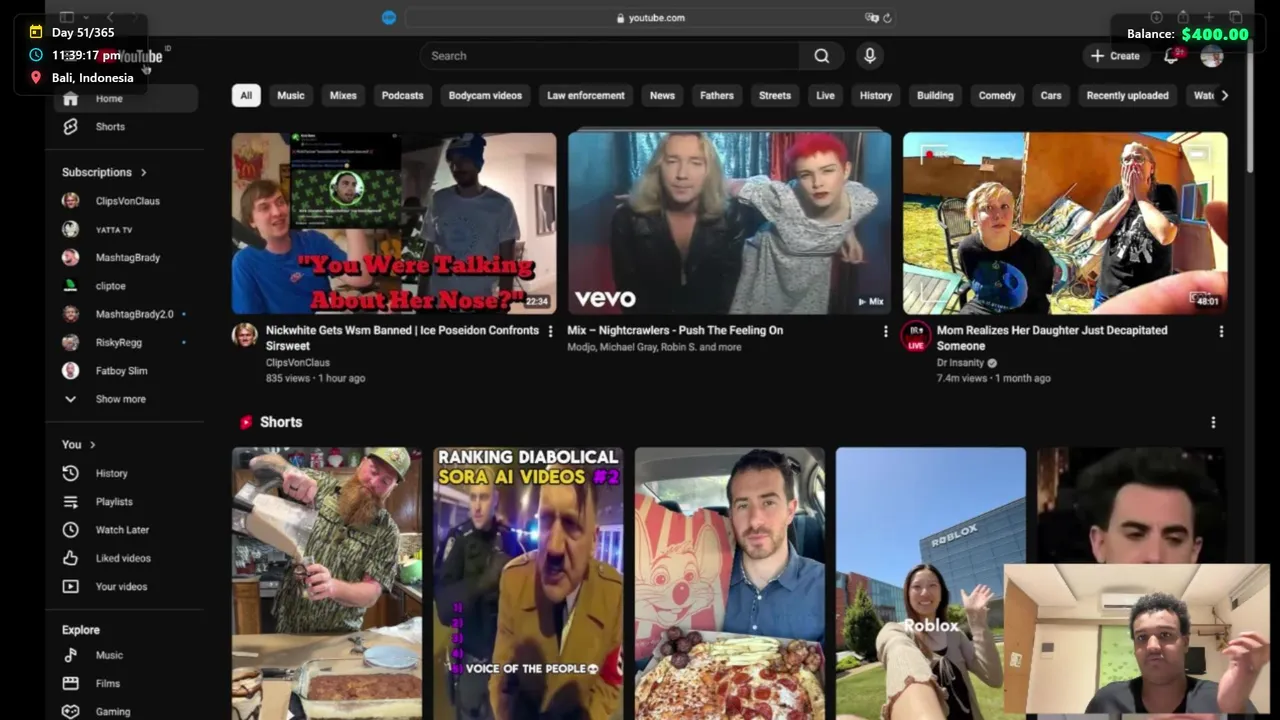Open Liked videos in the sidebar
1280x720 pixels.
coord(125,558)
